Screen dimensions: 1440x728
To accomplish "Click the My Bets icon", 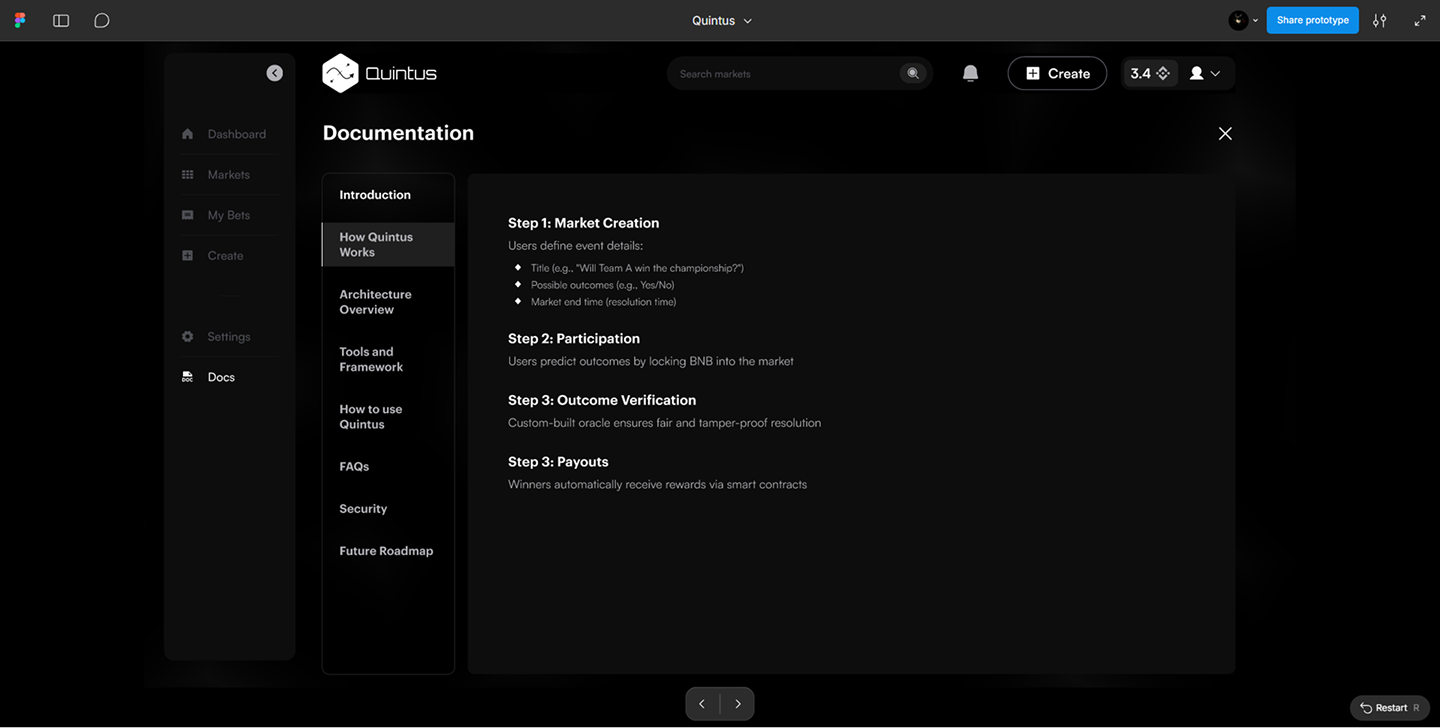I will tap(187, 215).
